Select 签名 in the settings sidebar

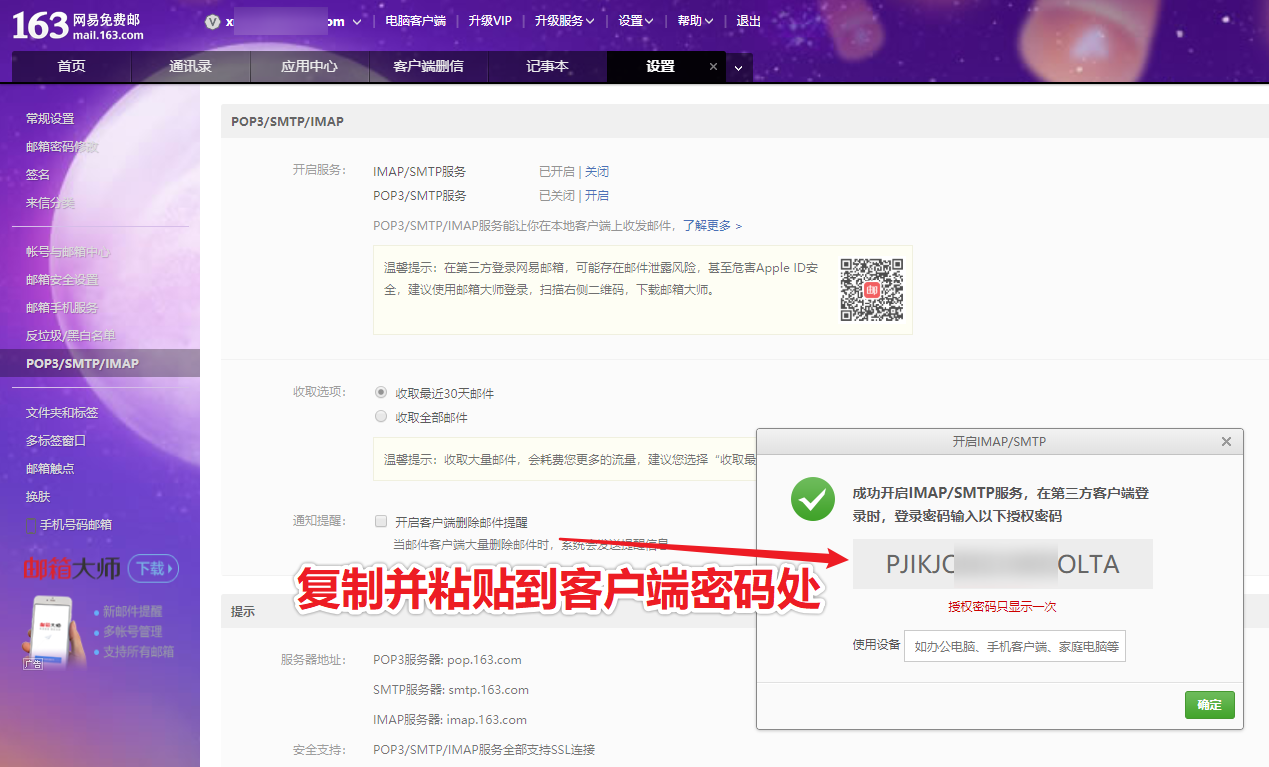(38, 175)
